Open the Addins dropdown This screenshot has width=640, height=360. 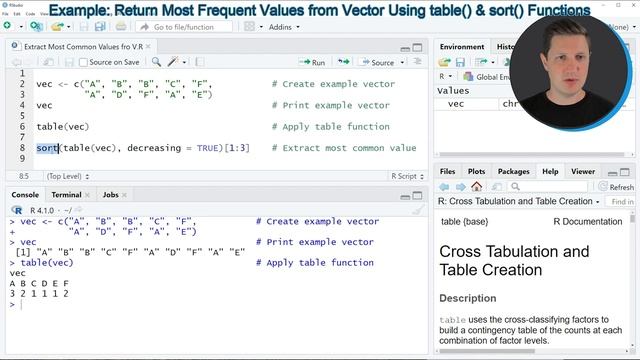(284, 27)
